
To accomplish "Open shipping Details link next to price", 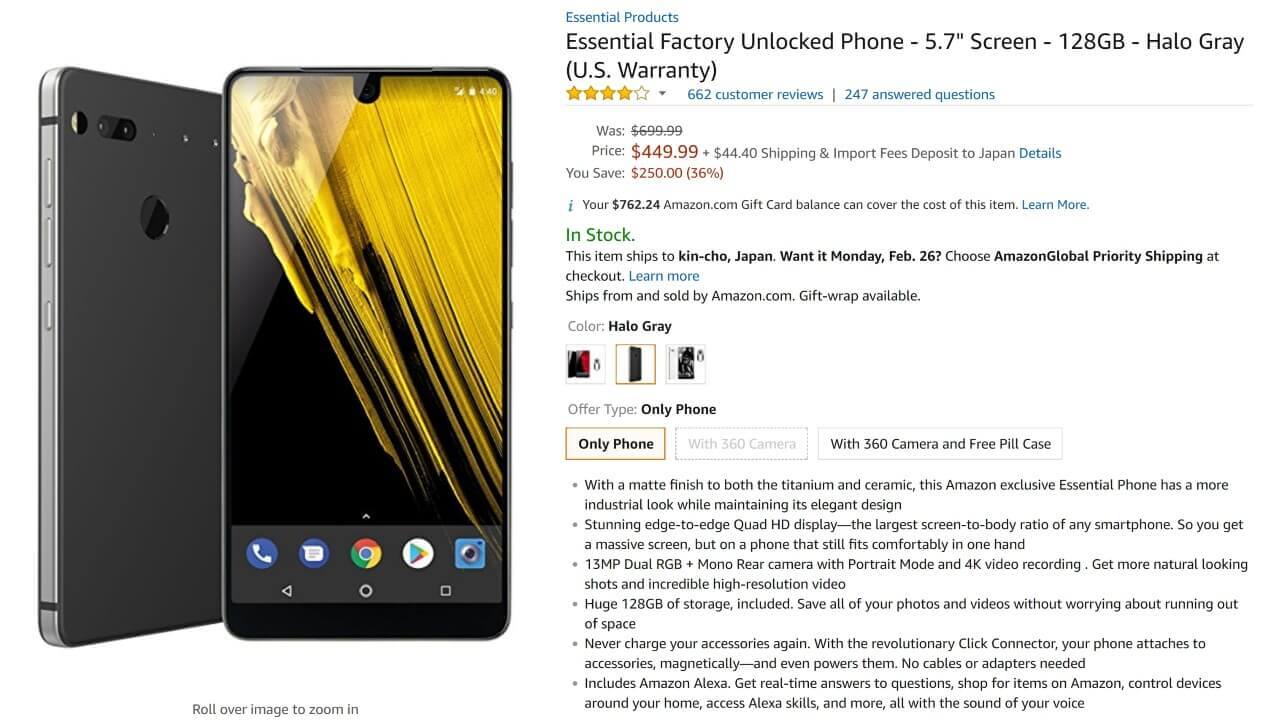I will tap(1040, 153).
